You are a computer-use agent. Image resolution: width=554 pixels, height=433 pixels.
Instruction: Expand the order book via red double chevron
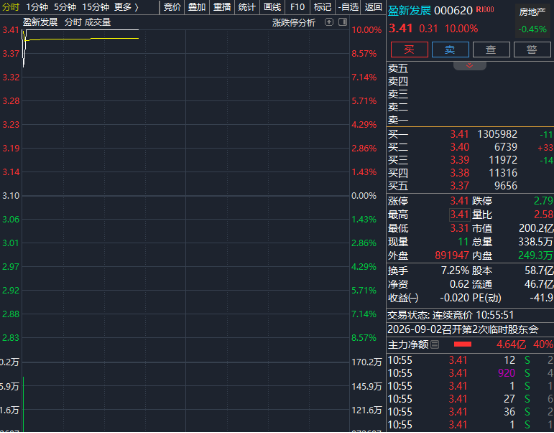coord(470,66)
